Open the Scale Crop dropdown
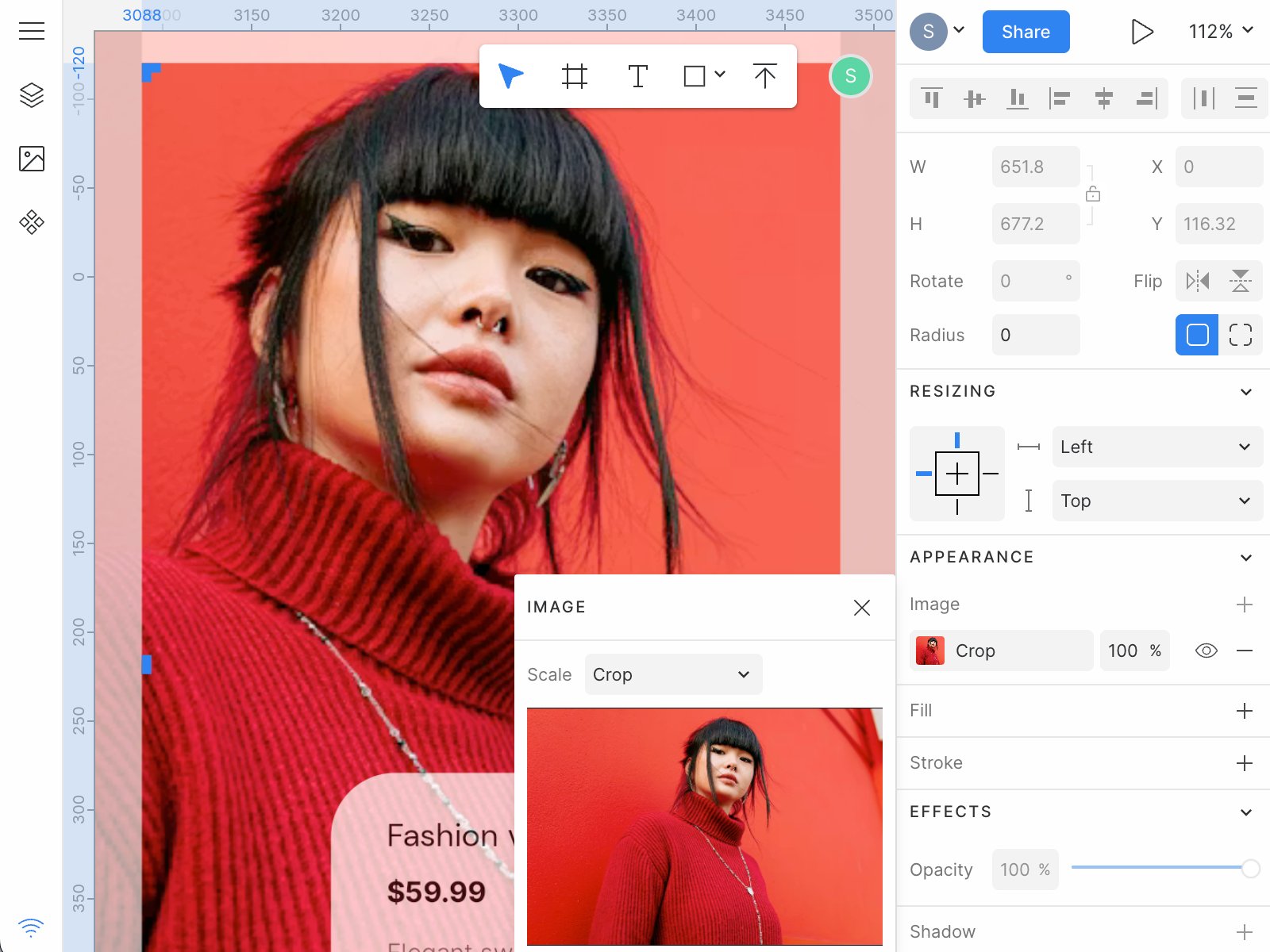 pos(673,674)
